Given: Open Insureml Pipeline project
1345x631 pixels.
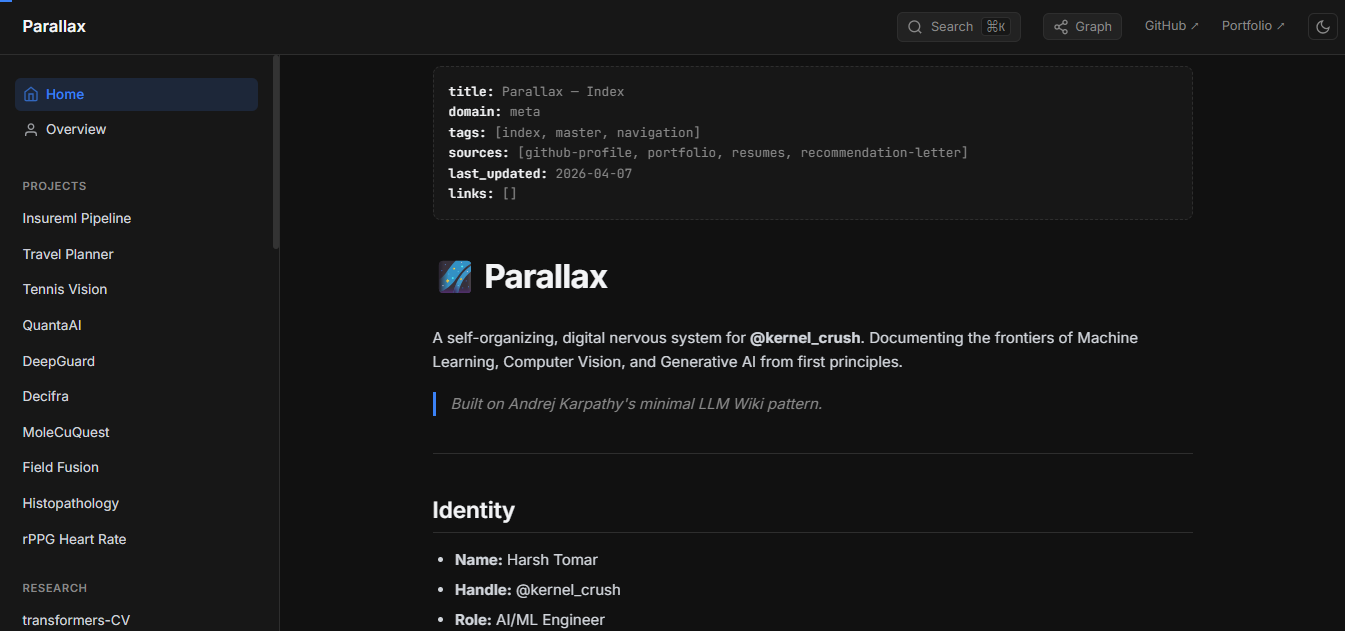Looking at the screenshot, I should 77,218.
